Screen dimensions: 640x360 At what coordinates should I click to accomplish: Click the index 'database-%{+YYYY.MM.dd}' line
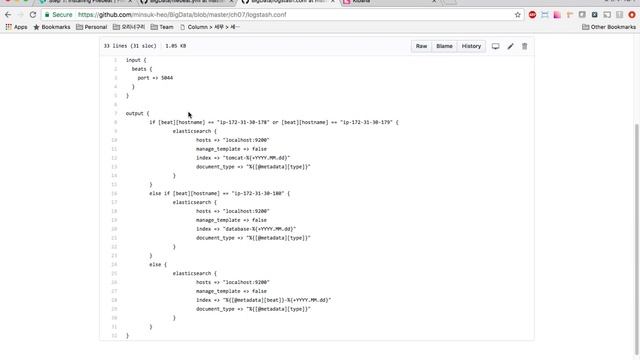tap(246, 229)
